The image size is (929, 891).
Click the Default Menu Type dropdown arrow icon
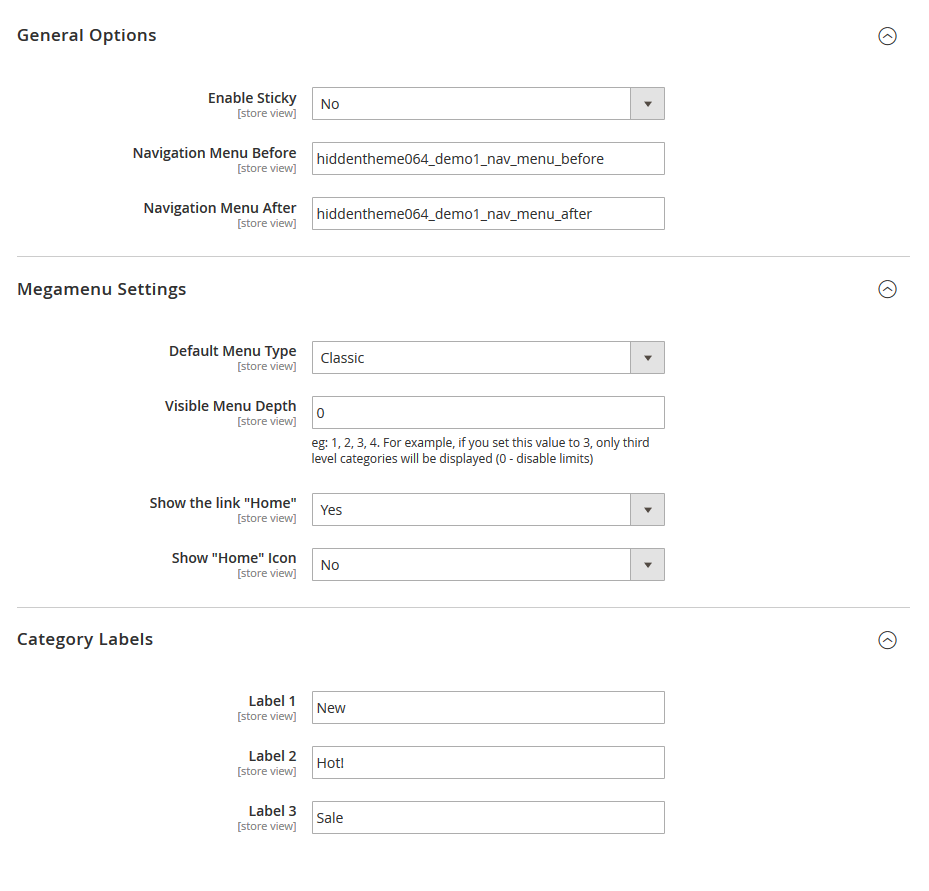pos(648,357)
